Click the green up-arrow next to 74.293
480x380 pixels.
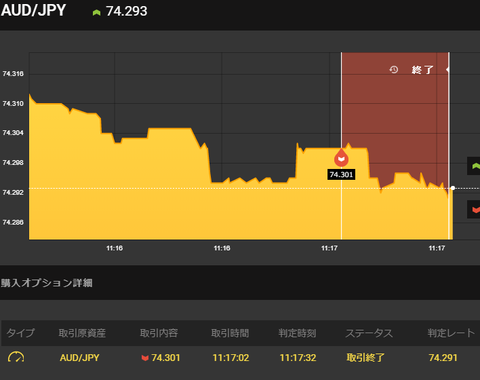pyautogui.click(x=96, y=13)
